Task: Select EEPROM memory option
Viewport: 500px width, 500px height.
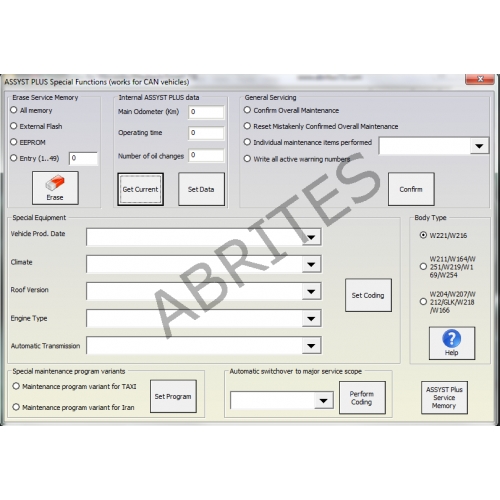Action: tap(14, 142)
